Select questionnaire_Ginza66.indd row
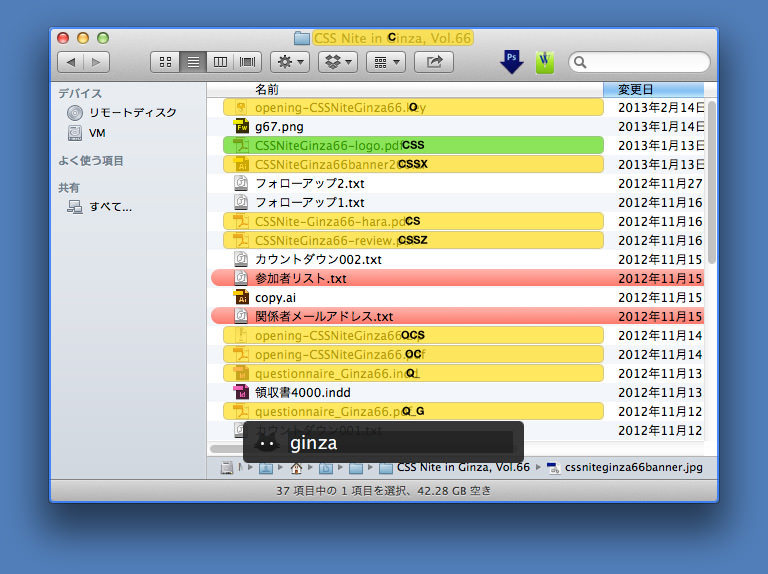 [x=413, y=374]
